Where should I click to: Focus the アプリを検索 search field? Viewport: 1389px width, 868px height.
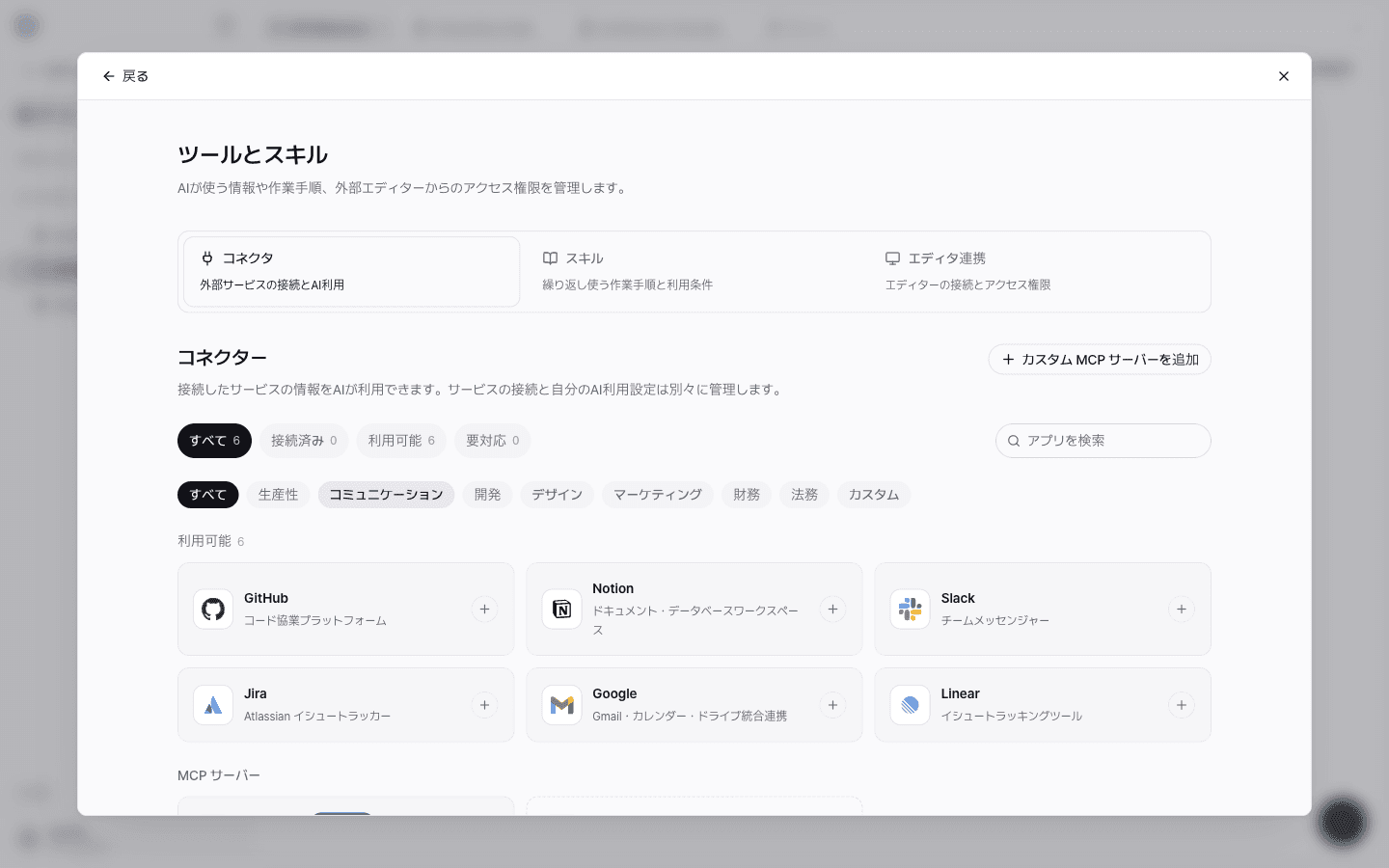pos(1103,441)
